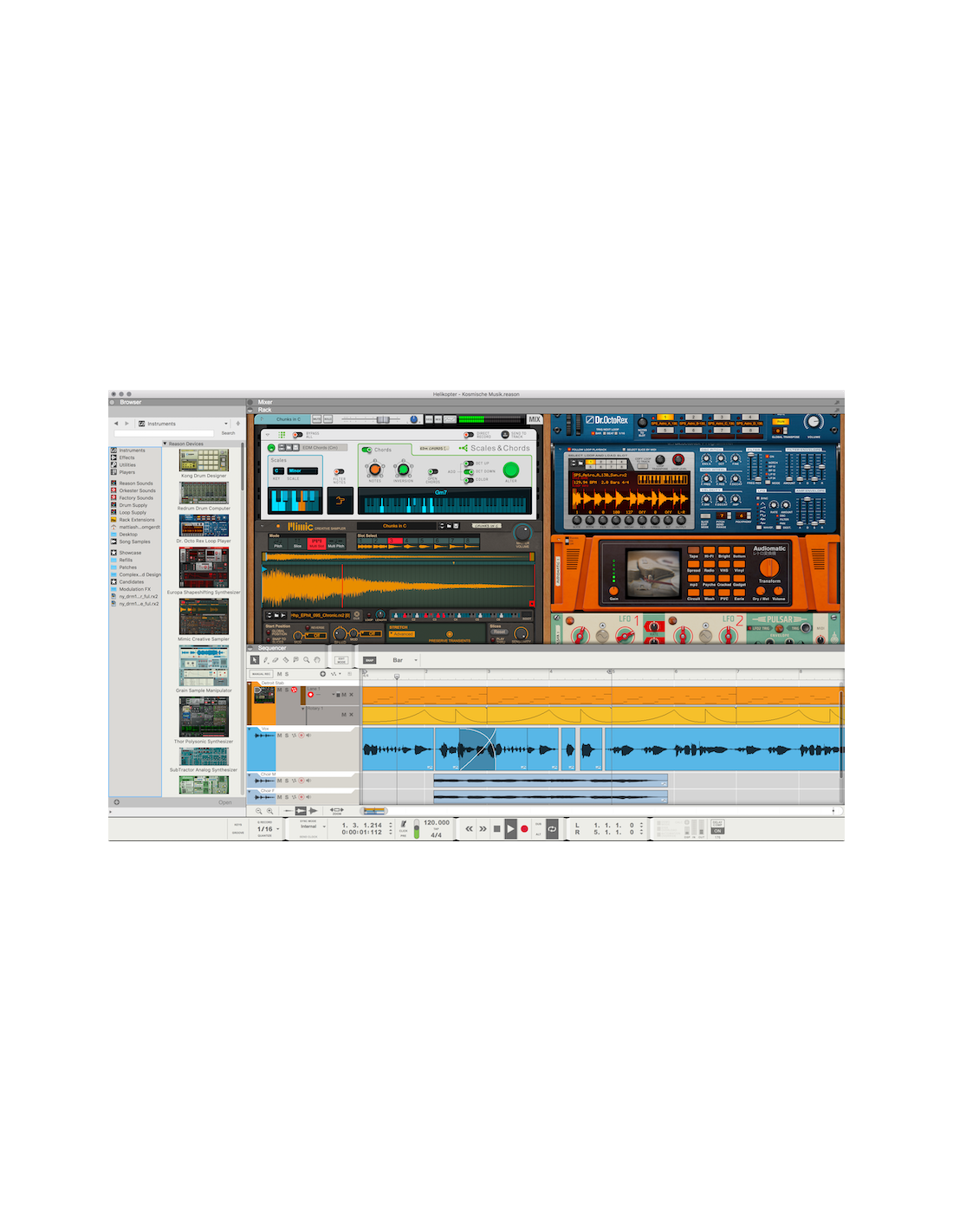This screenshot has height=1232, width=953.
Task: Click the Audiomatic Transform knob
Action: click(769, 567)
